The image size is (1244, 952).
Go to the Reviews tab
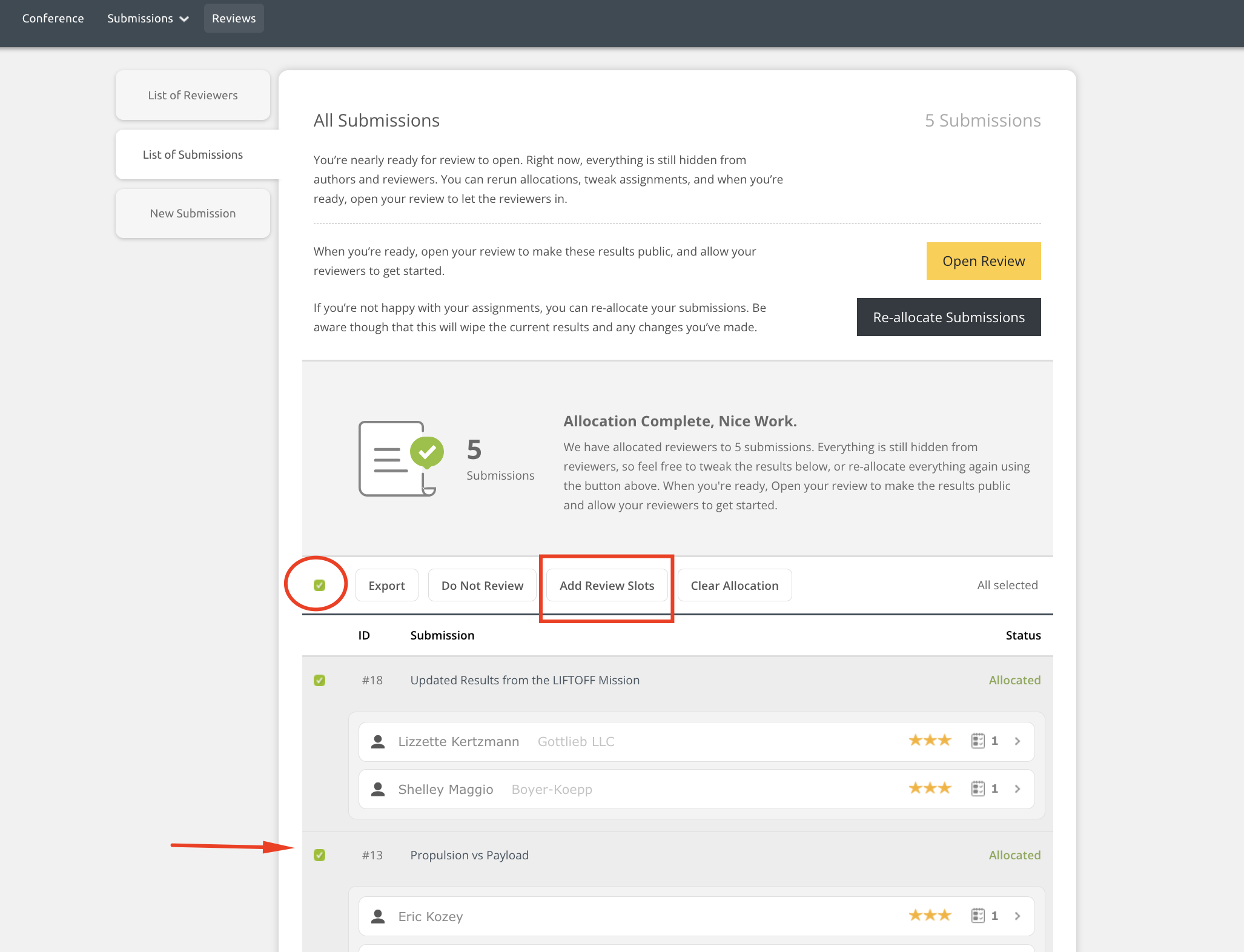point(234,18)
